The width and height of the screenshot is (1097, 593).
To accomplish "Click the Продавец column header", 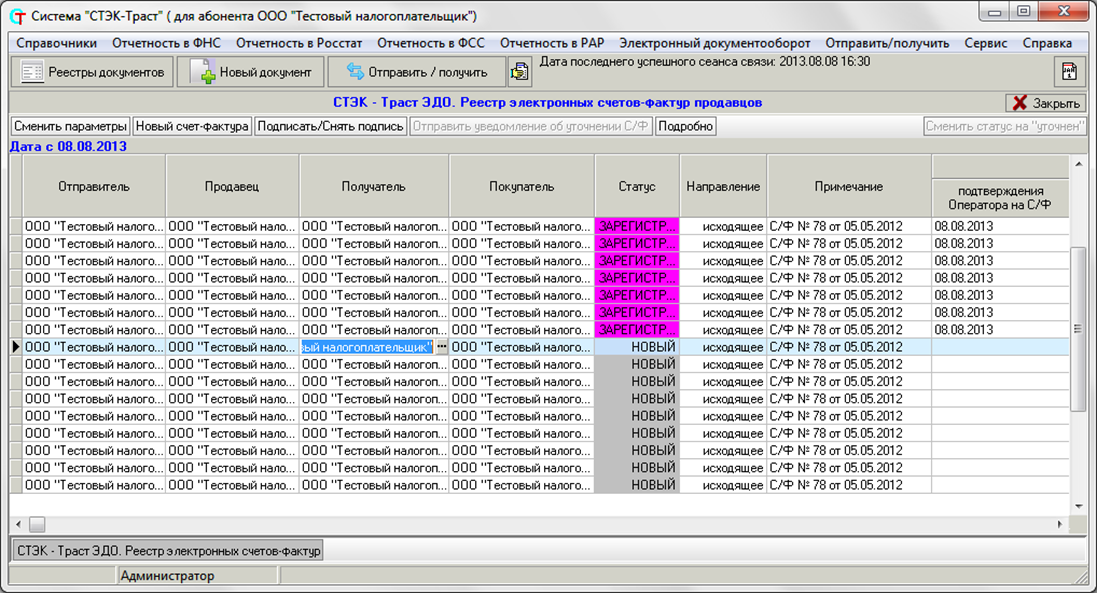I will click(x=232, y=187).
